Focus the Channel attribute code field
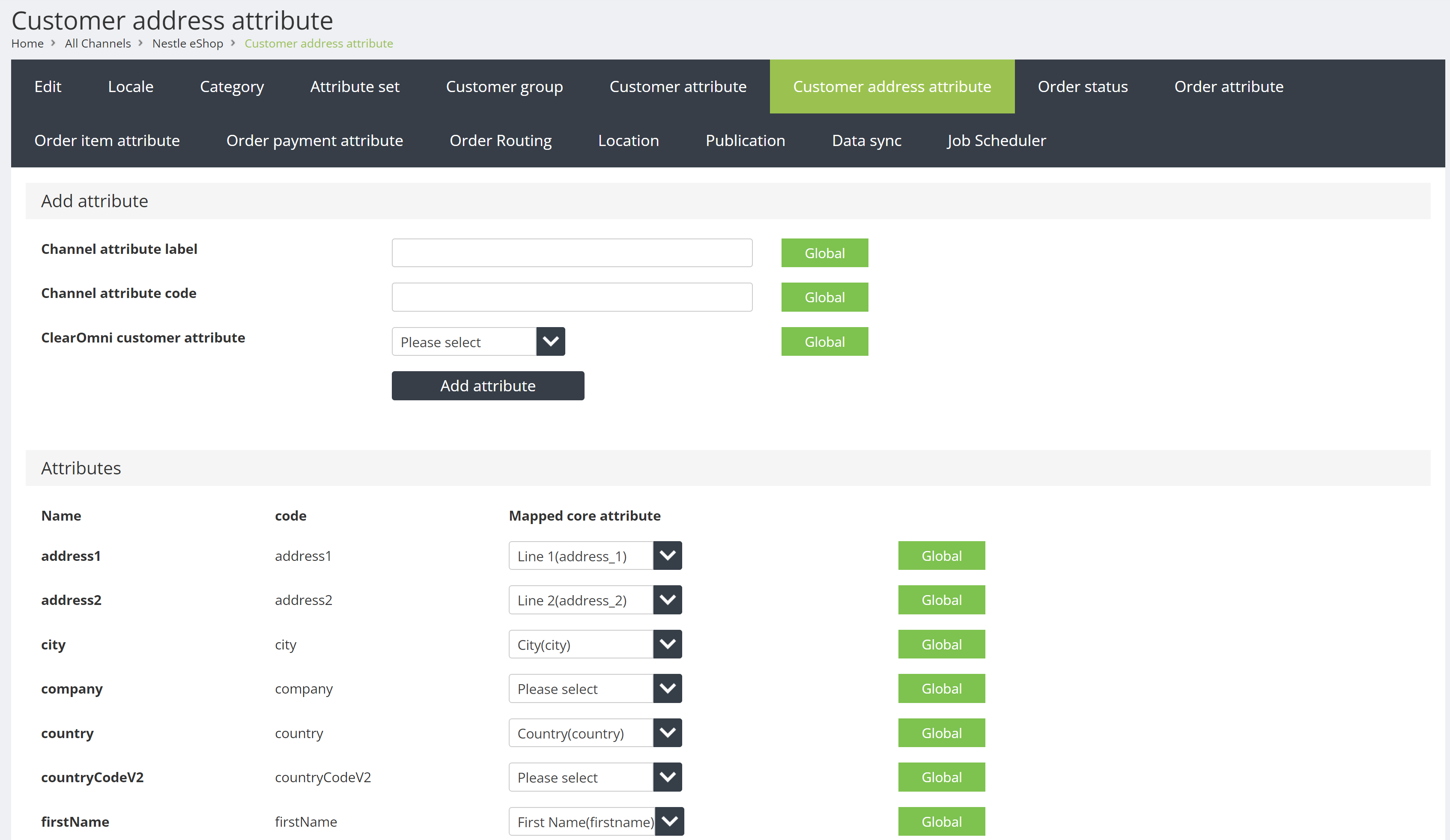 tap(572, 297)
